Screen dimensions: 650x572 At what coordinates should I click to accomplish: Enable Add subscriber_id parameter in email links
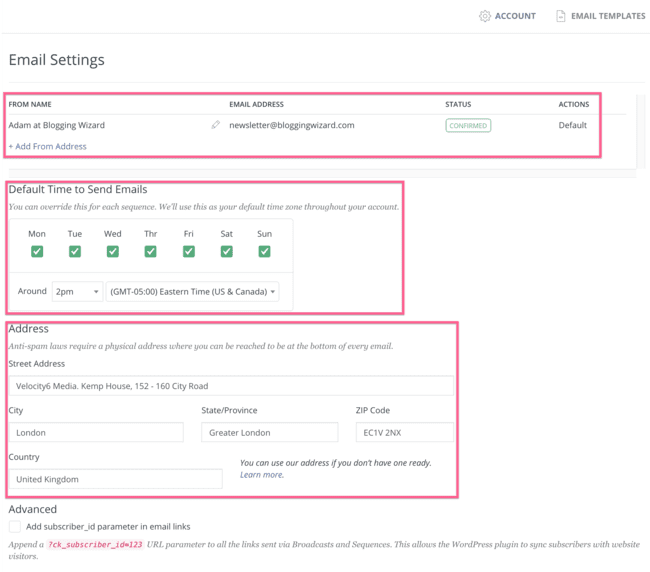[x=15, y=526]
